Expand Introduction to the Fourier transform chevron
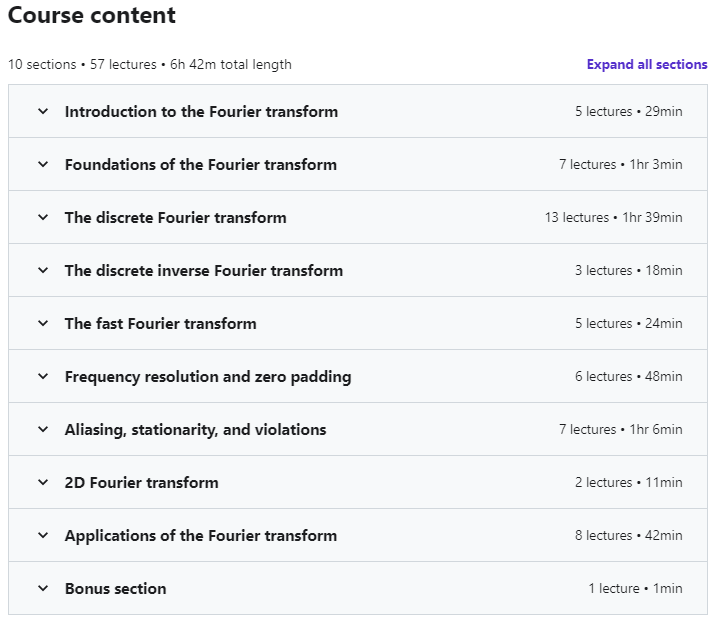 click(x=43, y=112)
